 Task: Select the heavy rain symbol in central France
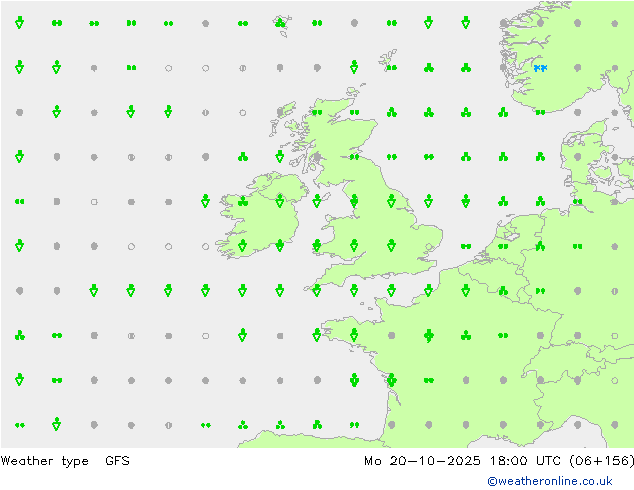[429, 335]
